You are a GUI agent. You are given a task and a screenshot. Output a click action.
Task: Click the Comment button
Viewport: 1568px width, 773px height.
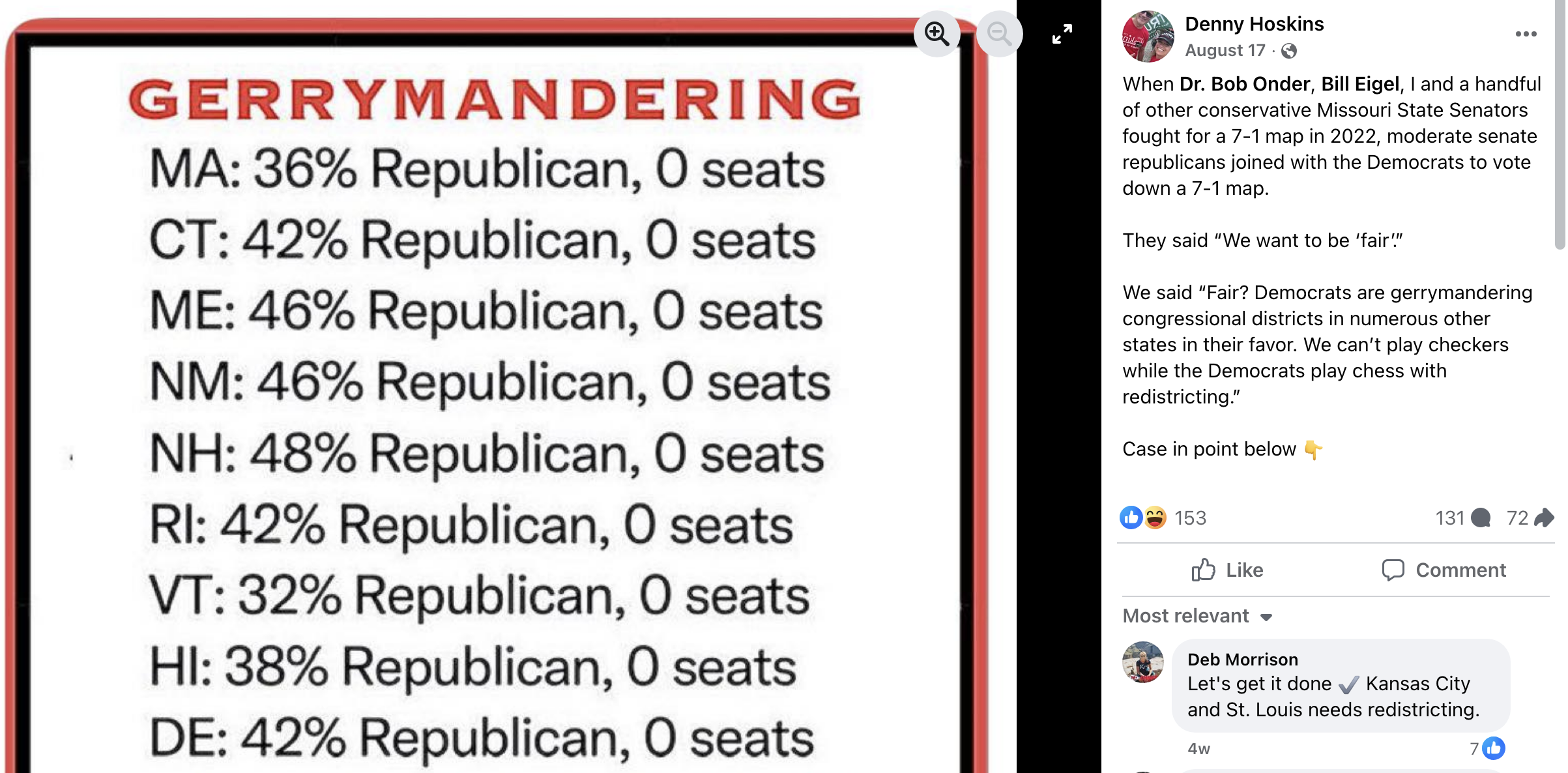1444,570
